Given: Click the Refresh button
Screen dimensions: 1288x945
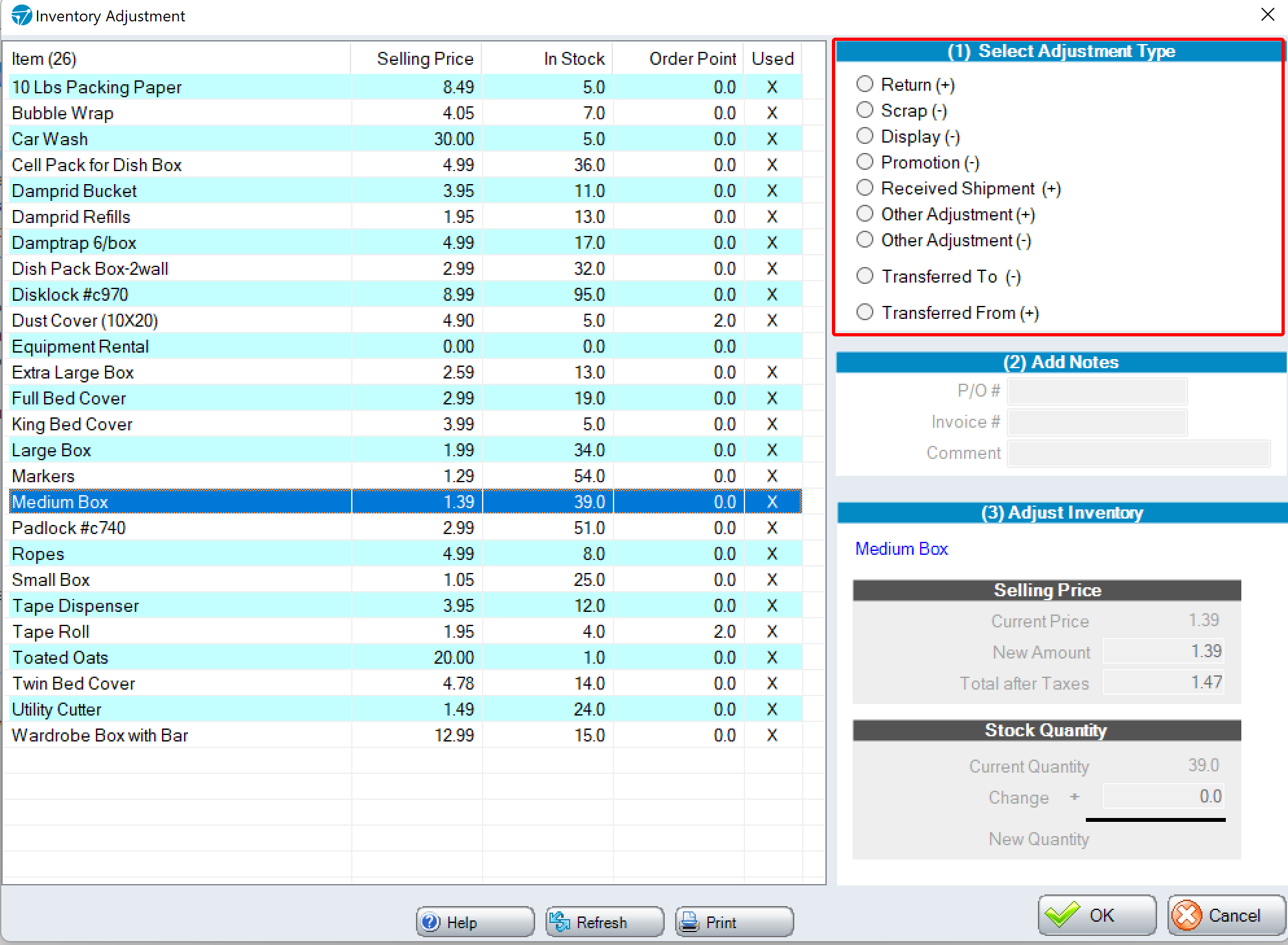Looking at the screenshot, I should (605, 922).
